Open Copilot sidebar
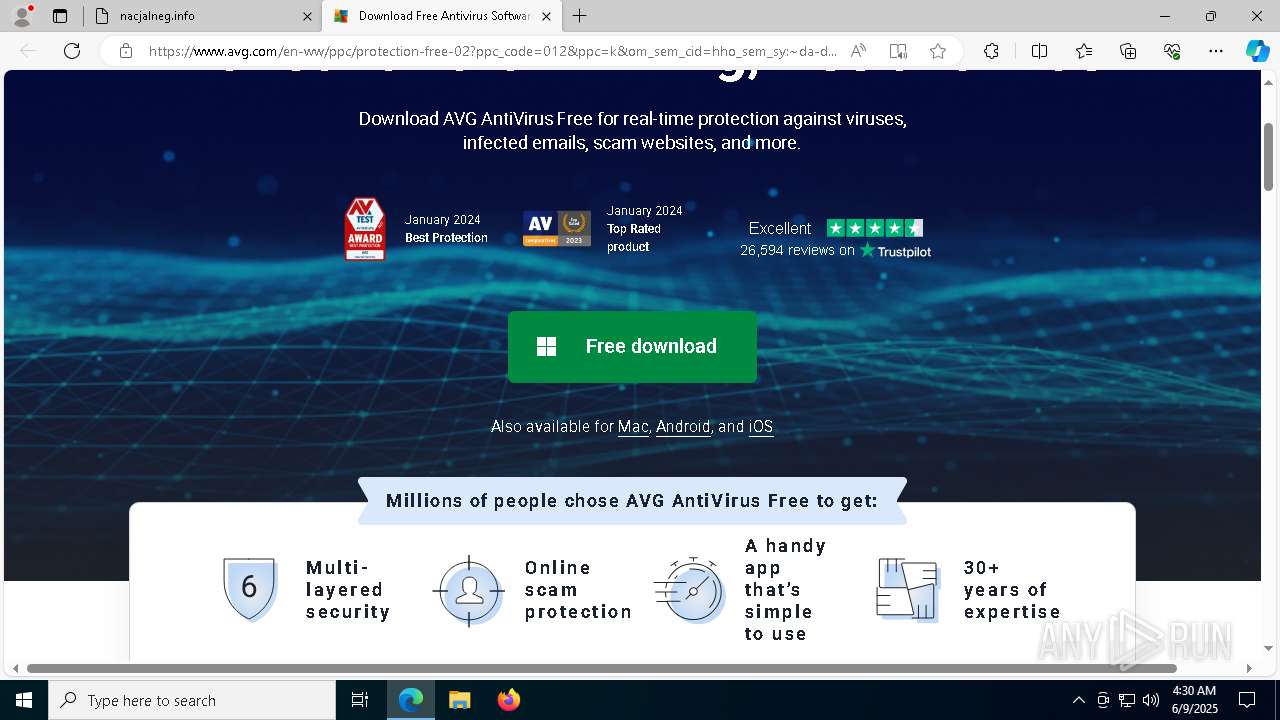1280x720 pixels. (1257, 51)
